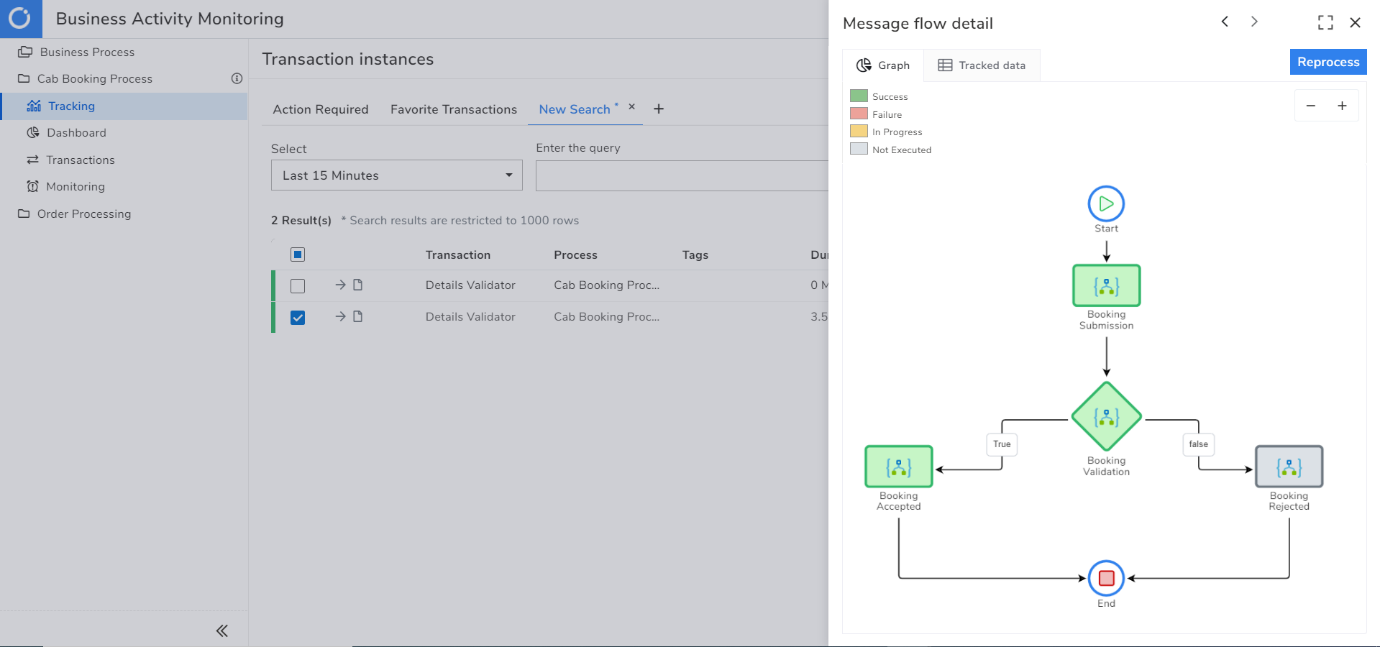Select the Booking Validation diamond node
The width and height of the screenshot is (1380, 647).
(1106, 417)
